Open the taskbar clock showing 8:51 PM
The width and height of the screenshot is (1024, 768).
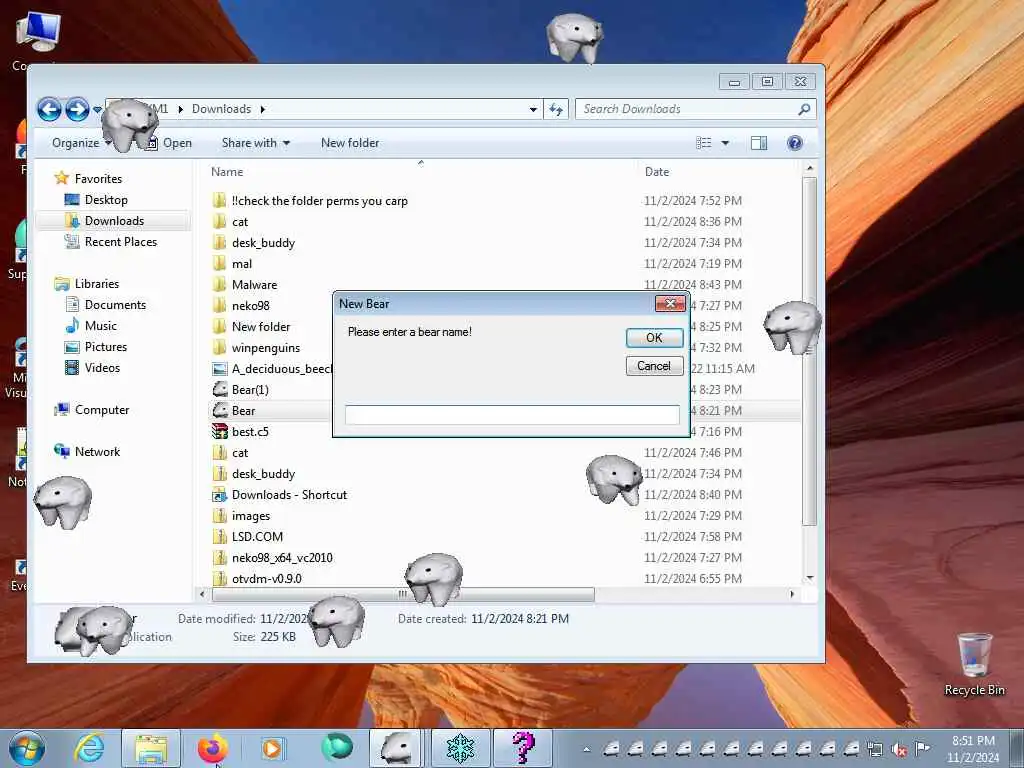pos(973,749)
